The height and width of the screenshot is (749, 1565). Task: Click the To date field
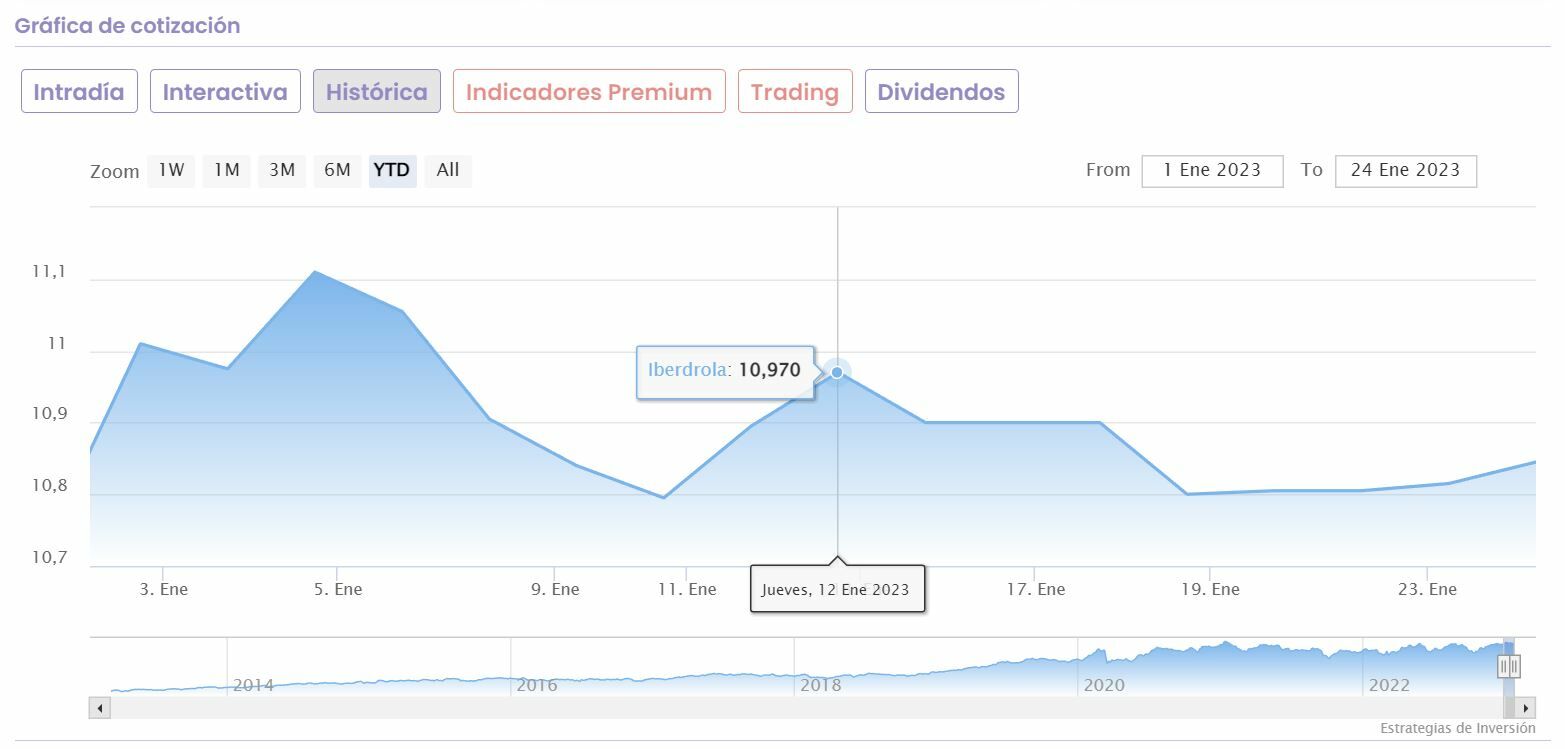coord(1405,170)
